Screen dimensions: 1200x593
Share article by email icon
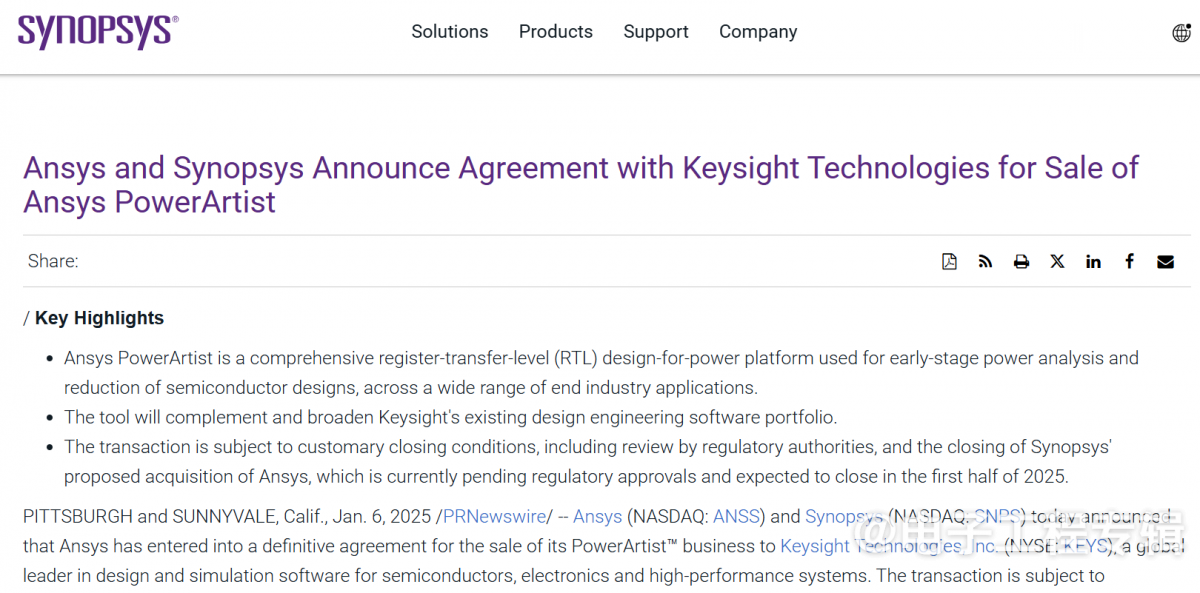[1165, 261]
